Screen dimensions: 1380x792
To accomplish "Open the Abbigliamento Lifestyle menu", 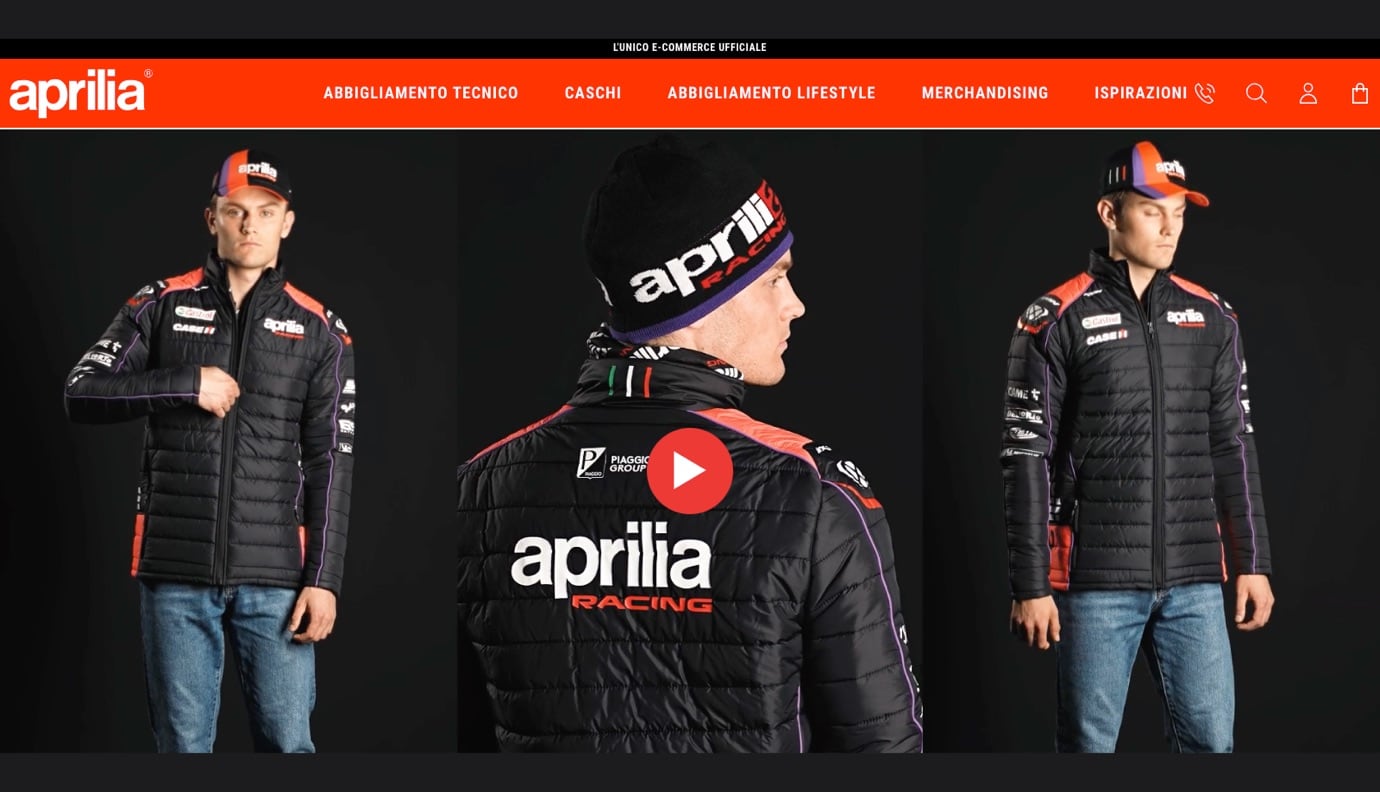I will [x=771, y=93].
